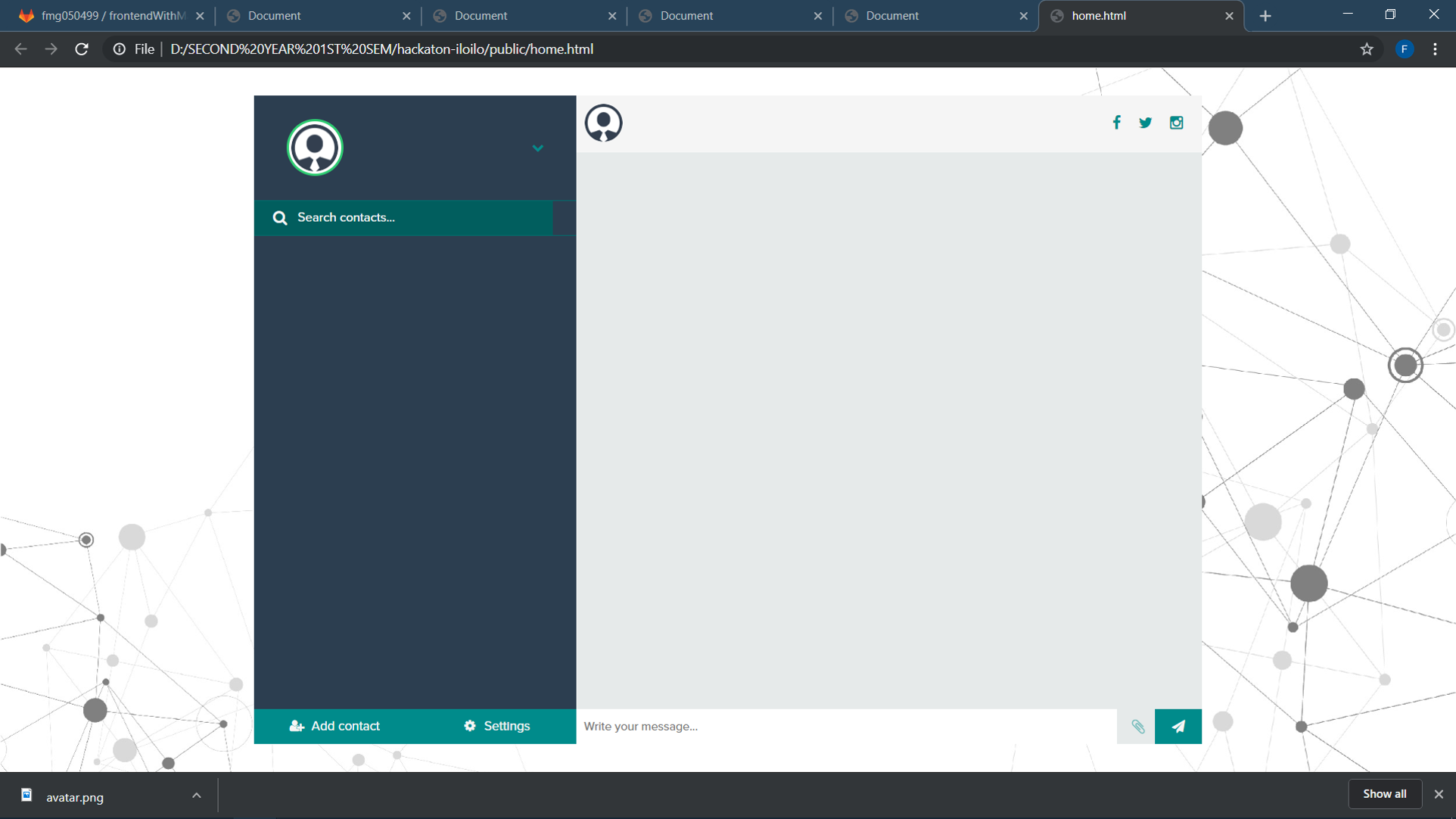Expand the profile chevron dropdown in sidebar
The image size is (1456, 819).
(x=537, y=148)
